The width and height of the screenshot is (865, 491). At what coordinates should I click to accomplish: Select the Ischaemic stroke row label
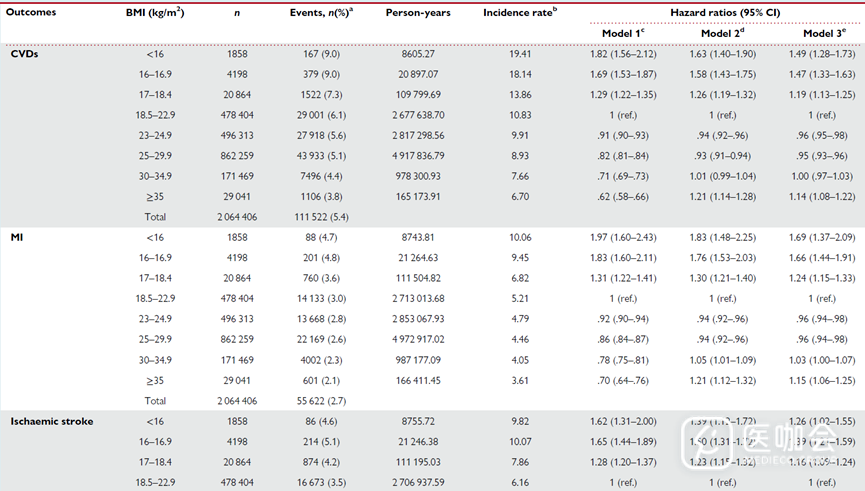(x=50, y=422)
